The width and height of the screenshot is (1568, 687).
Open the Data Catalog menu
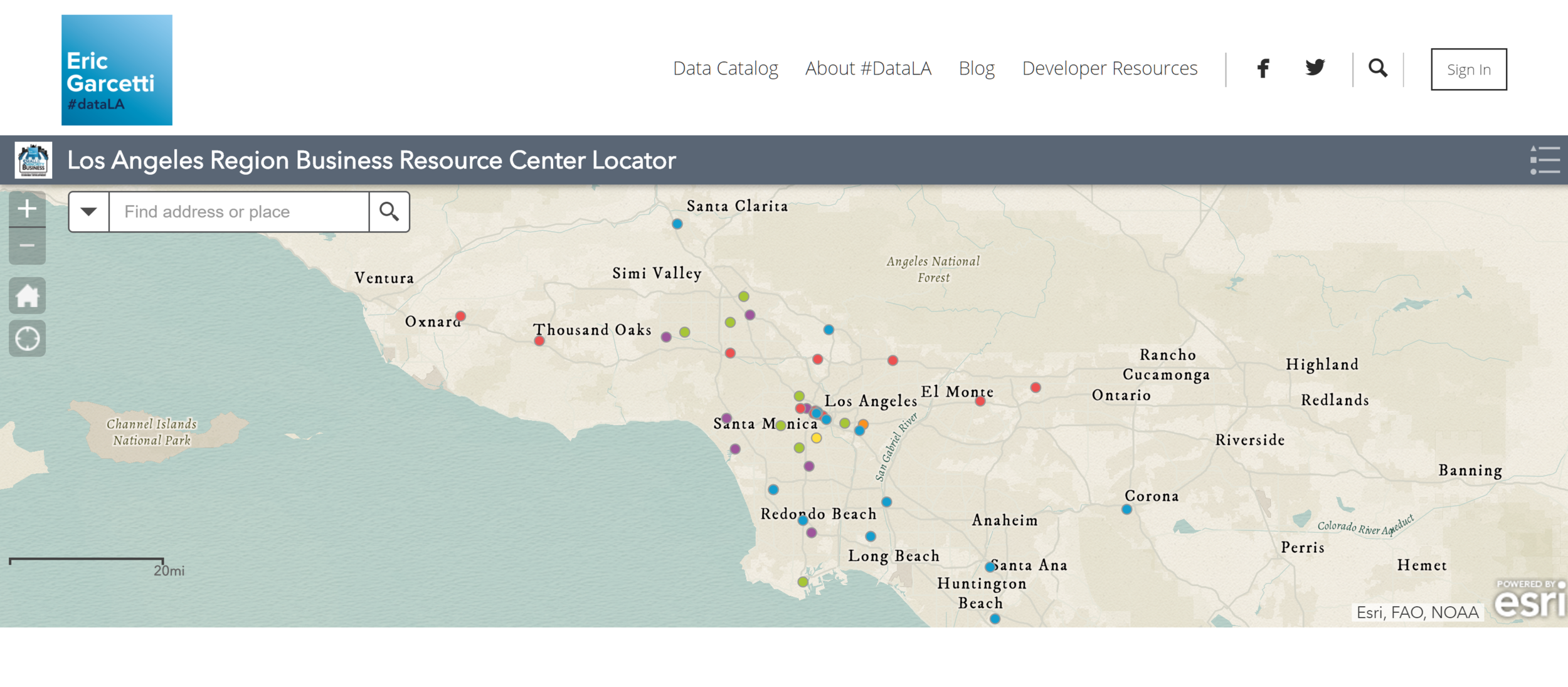coord(725,68)
